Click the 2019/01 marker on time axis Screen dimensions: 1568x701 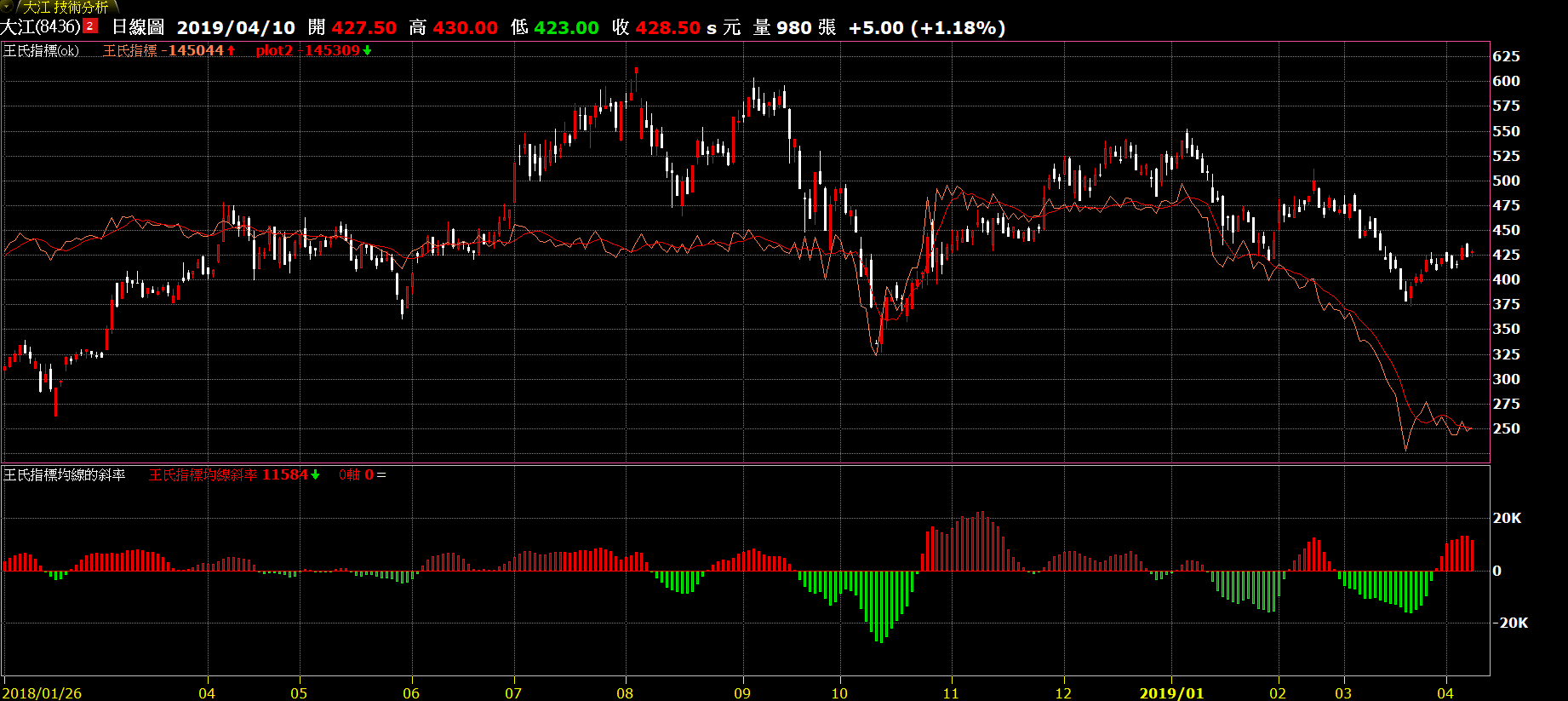click(x=1171, y=692)
